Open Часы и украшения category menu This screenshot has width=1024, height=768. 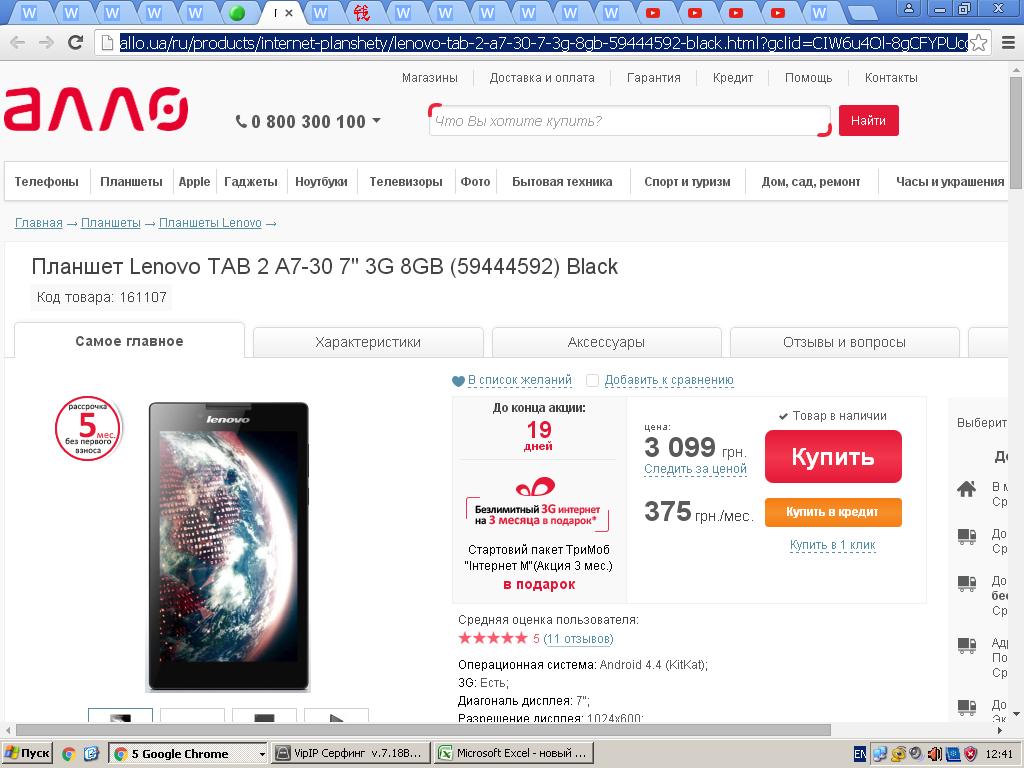pos(950,182)
